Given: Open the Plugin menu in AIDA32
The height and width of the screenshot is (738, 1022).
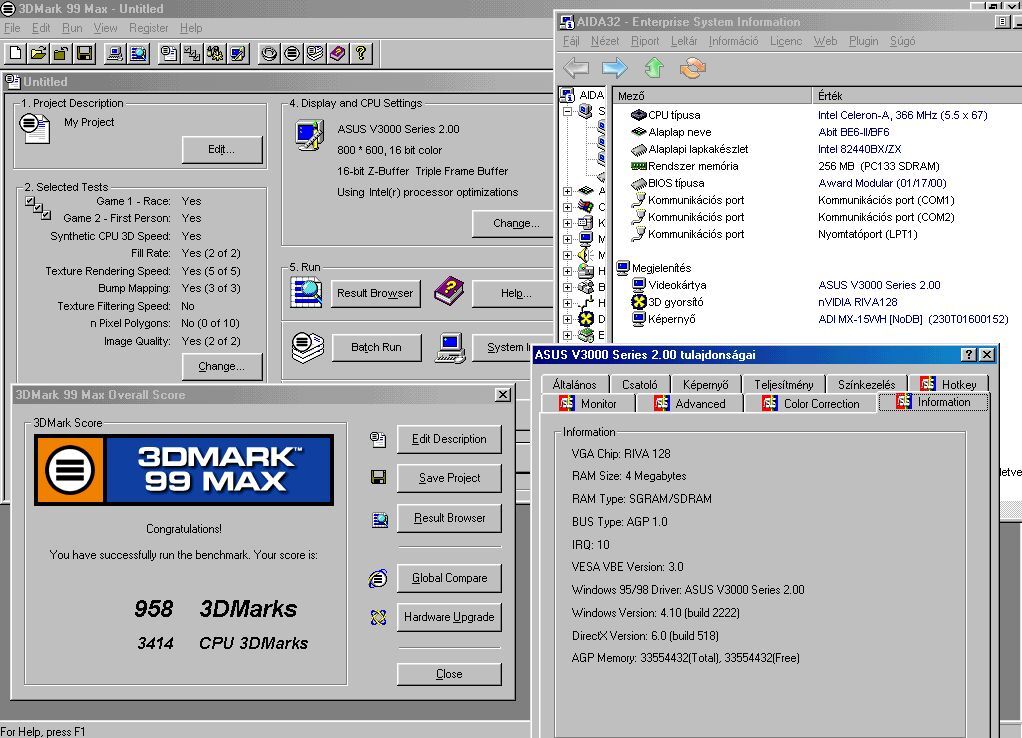Looking at the screenshot, I should pos(864,41).
